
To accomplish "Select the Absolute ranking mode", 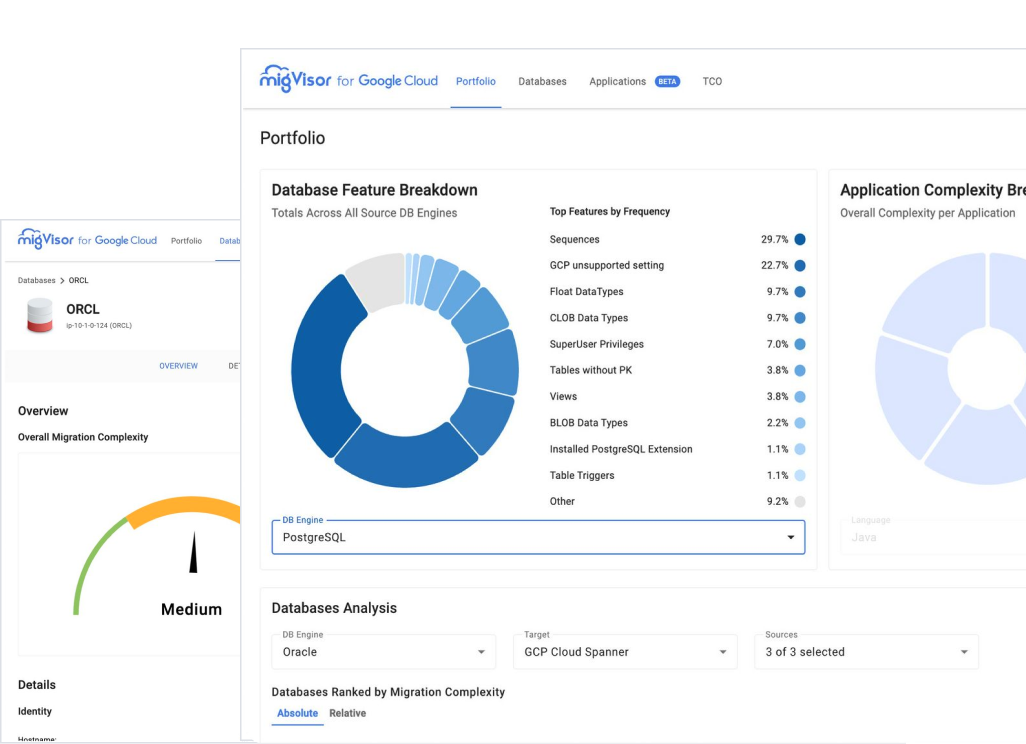I will click(x=296, y=713).
